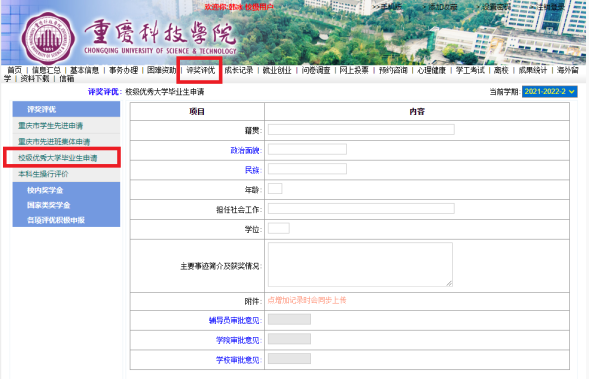Open 重庆市先进班集体申请 in the sidebar
This screenshot has width=589, height=379.
point(54,142)
